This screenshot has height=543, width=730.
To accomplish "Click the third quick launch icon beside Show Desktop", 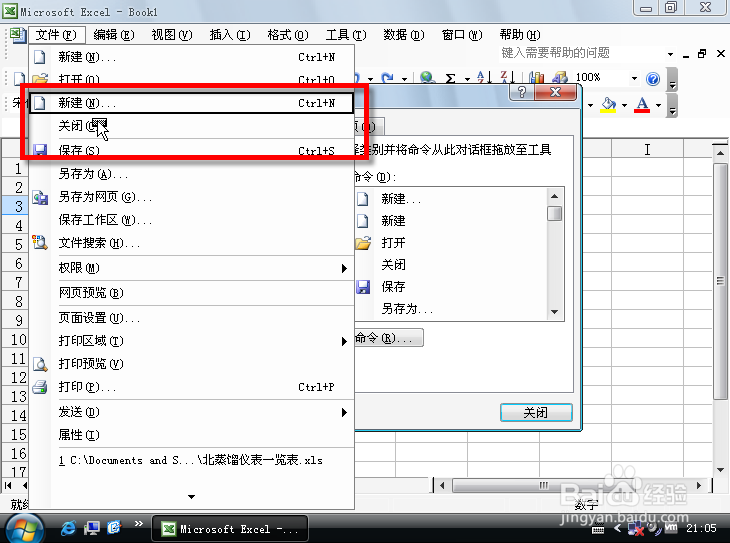I will [x=114, y=528].
